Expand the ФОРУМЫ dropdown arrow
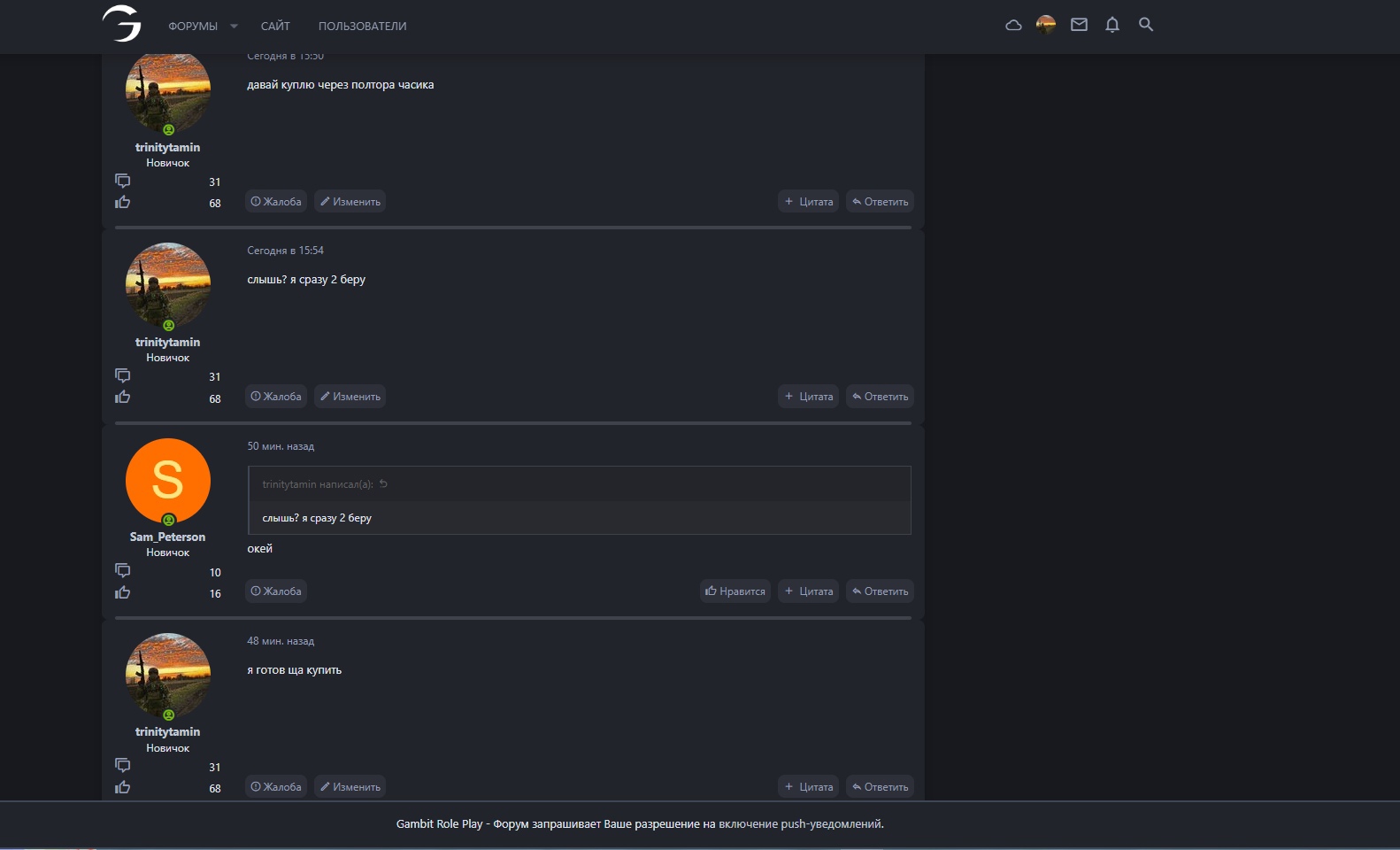Viewport: 1400px width, 850px height. 234,27
